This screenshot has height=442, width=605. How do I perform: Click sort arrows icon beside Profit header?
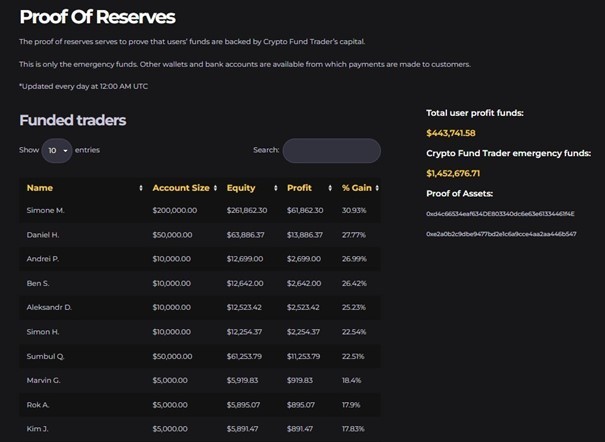pos(330,188)
